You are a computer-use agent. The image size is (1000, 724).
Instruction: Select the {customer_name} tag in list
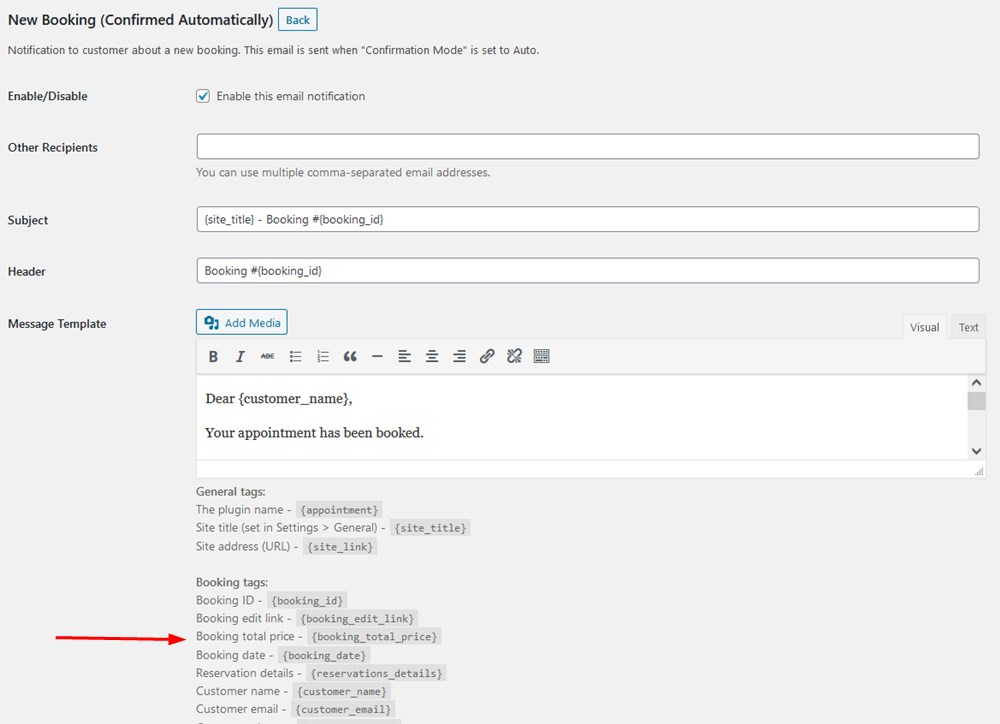pyautogui.click(x=342, y=691)
